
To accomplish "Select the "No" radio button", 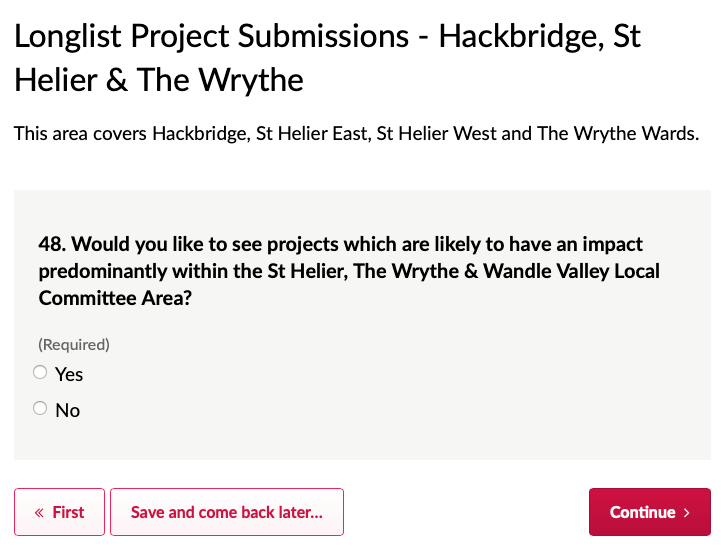I will [x=40, y=408].
